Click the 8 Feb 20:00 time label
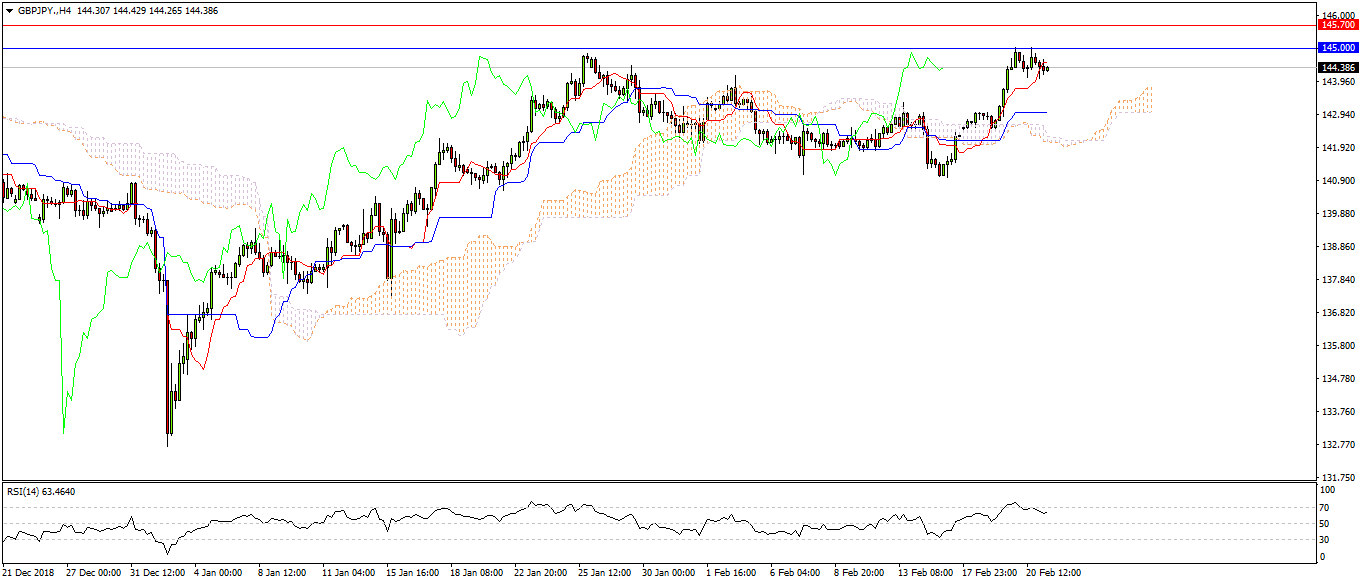Screen dimensions: 1362x584 click(x=860, y=573)
